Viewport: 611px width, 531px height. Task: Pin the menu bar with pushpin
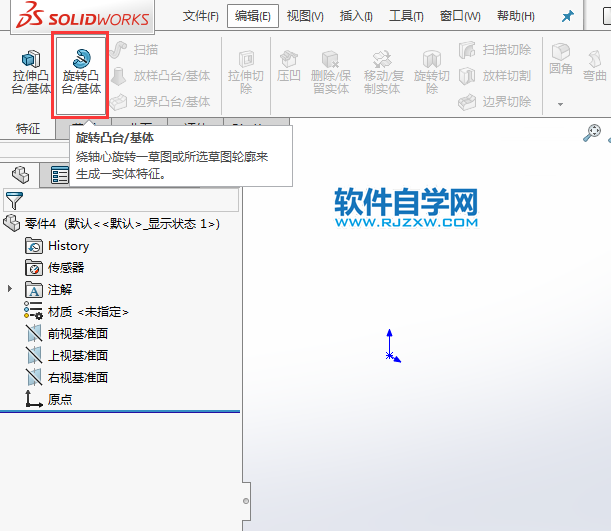(568, 16)
